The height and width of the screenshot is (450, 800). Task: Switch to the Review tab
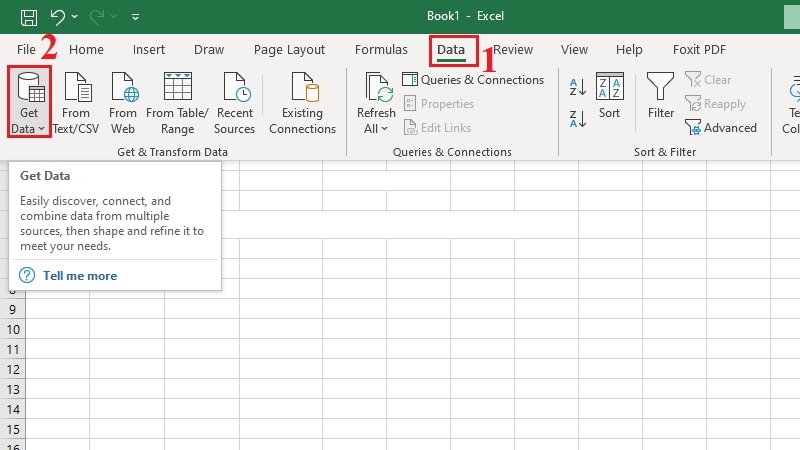(x=513, y=49)
